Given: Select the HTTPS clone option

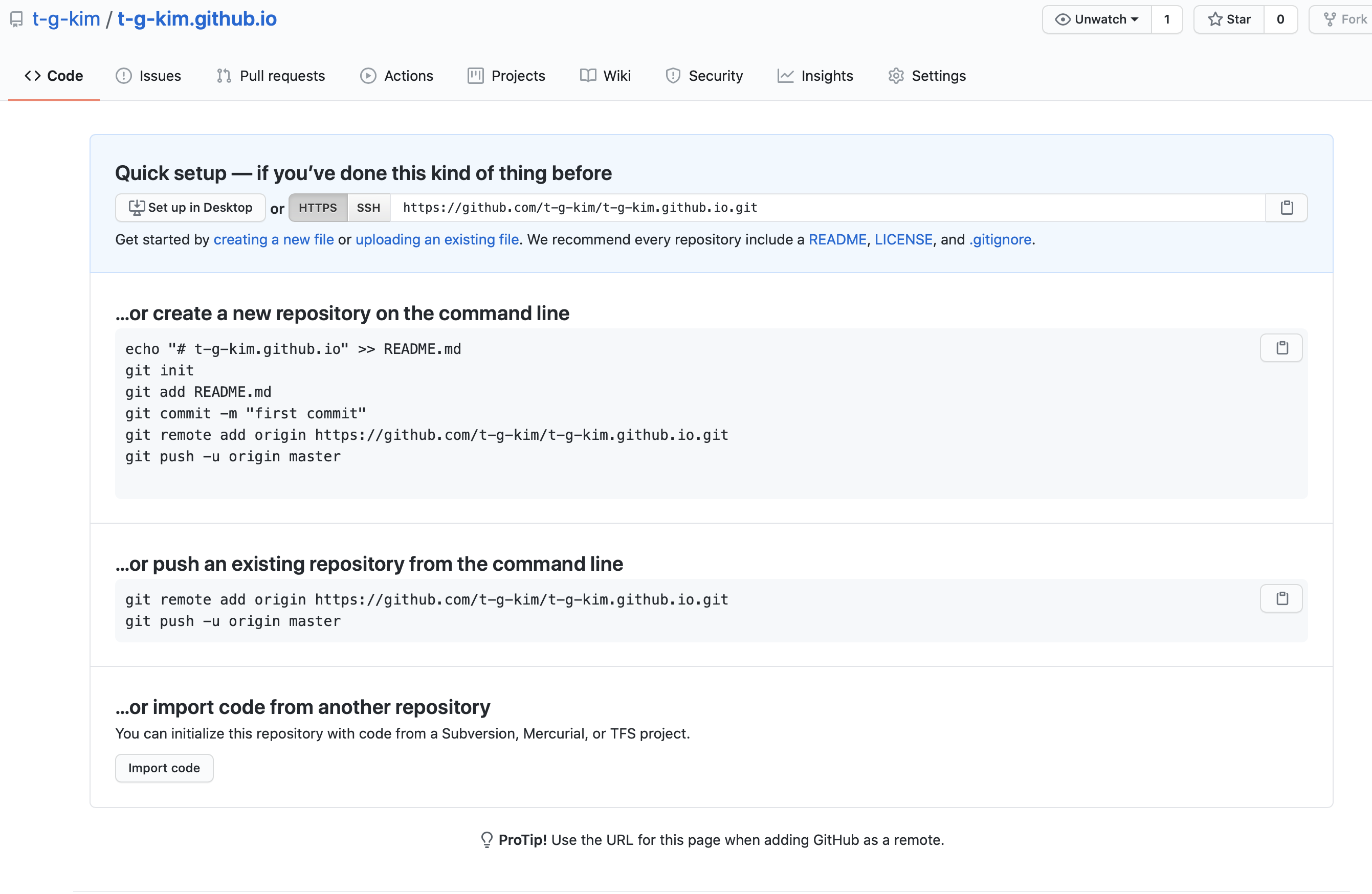Looking at the screenshot, I should click(x=318, y=208).
